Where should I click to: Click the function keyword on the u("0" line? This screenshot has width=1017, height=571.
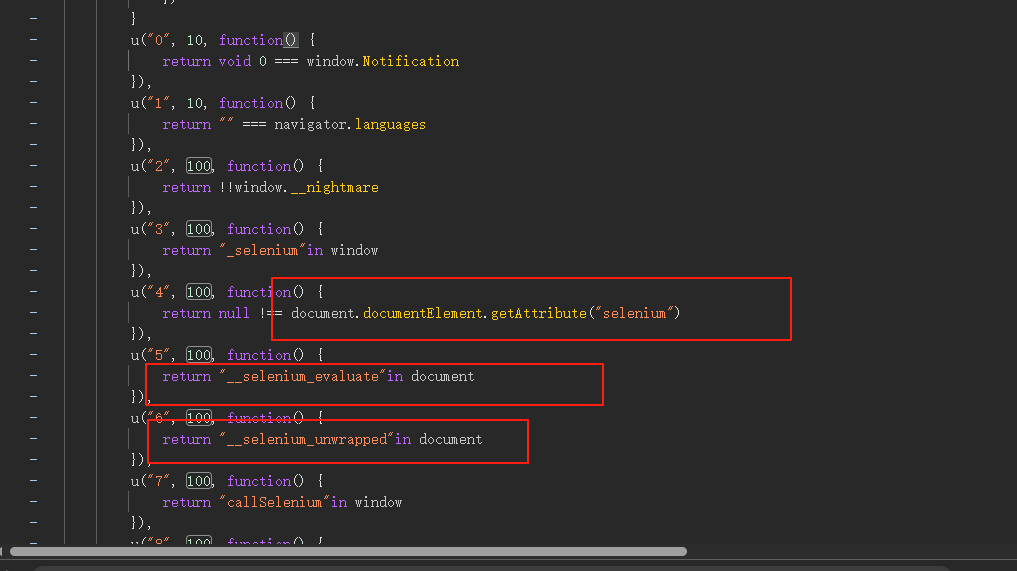[251, 40]
